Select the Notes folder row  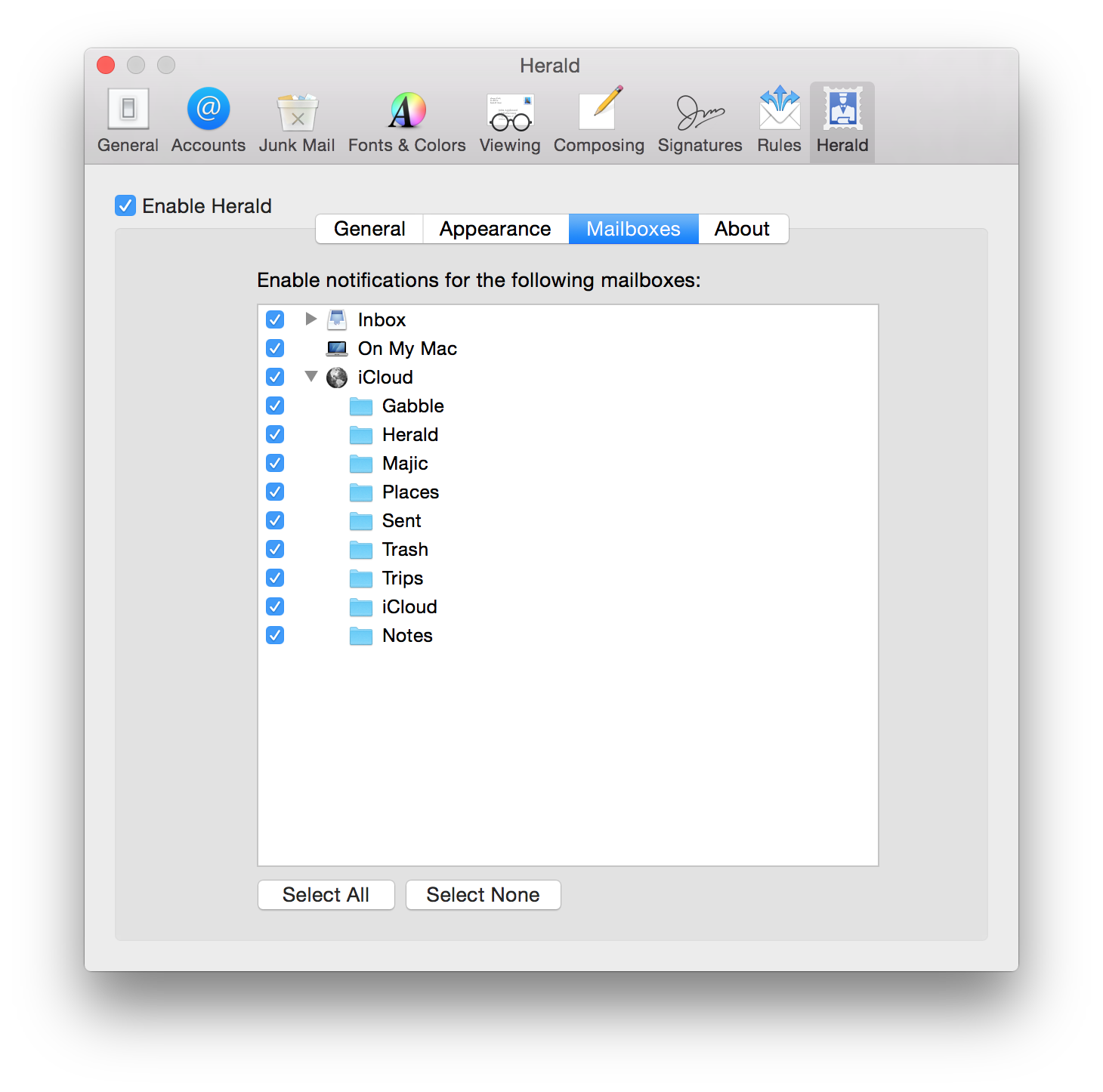[407, 635]
